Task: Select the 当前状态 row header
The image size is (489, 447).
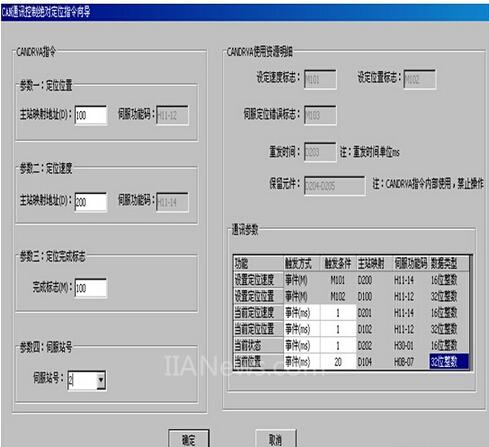Action: coord(258,345)
